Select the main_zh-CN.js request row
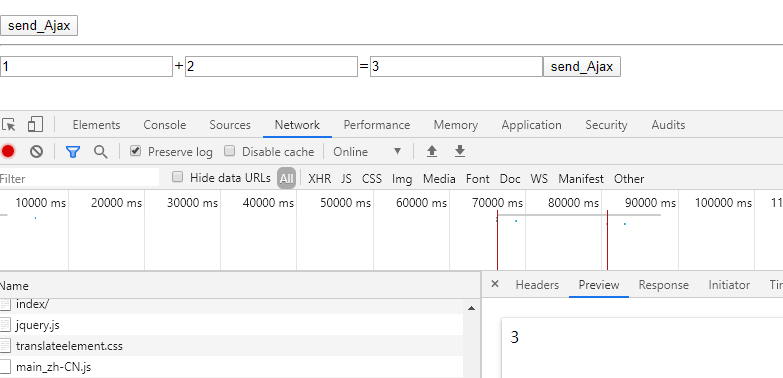 [231, 367]
